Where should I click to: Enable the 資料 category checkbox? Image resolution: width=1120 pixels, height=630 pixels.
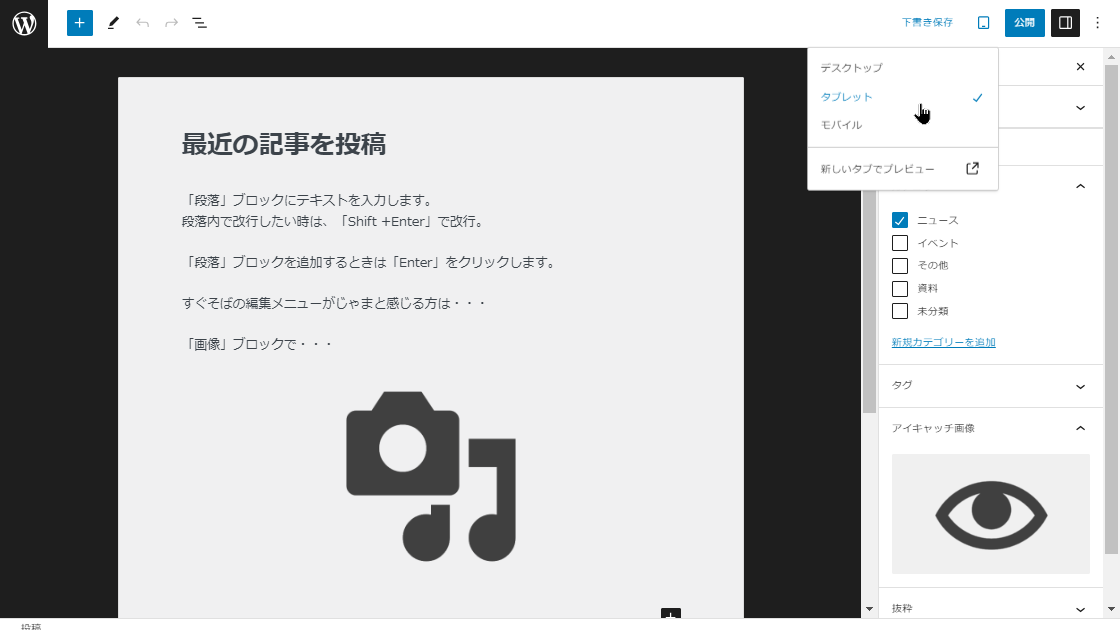click(900, 288)
